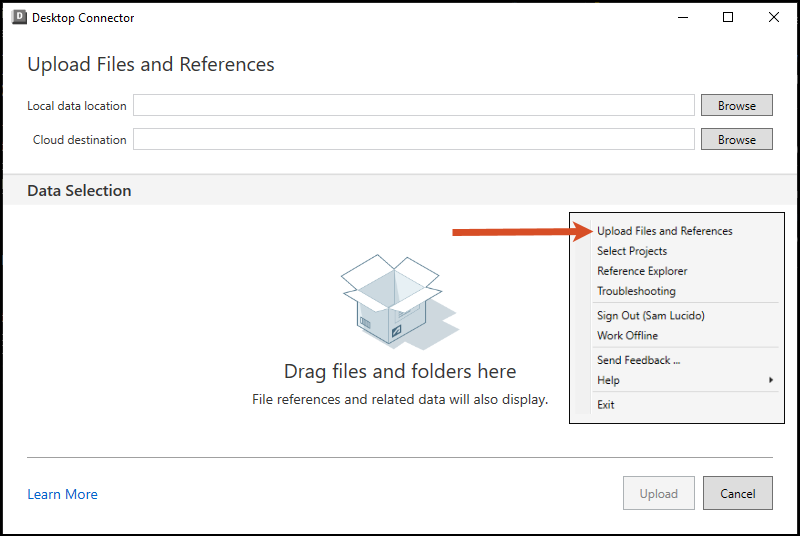Expand the Help submenu arrow

[771, 380]
